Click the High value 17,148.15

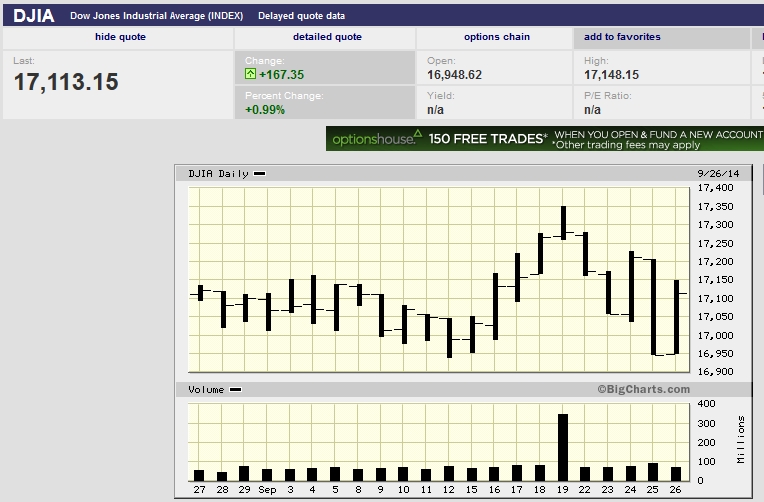coord(611,75)
